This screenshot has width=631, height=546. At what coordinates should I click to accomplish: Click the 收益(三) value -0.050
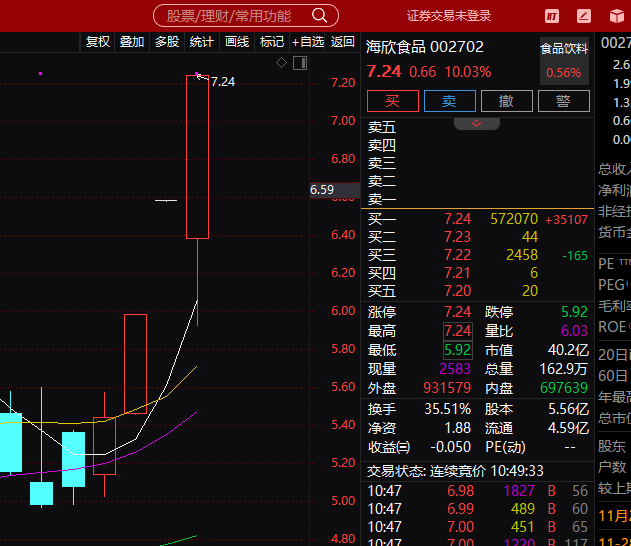tap(450, 447)
